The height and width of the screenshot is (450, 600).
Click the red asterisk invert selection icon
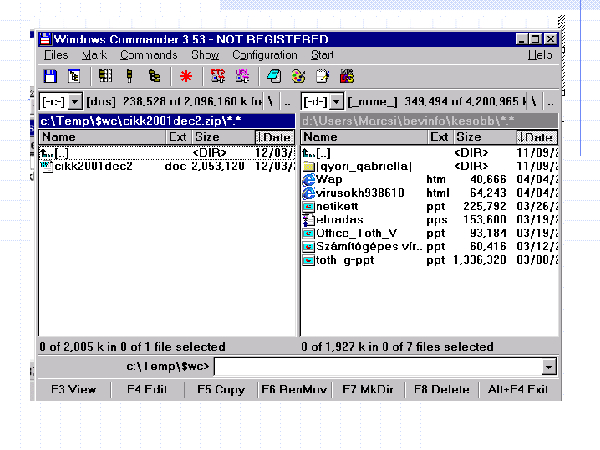pyautogui.click(x=184, y=76)
